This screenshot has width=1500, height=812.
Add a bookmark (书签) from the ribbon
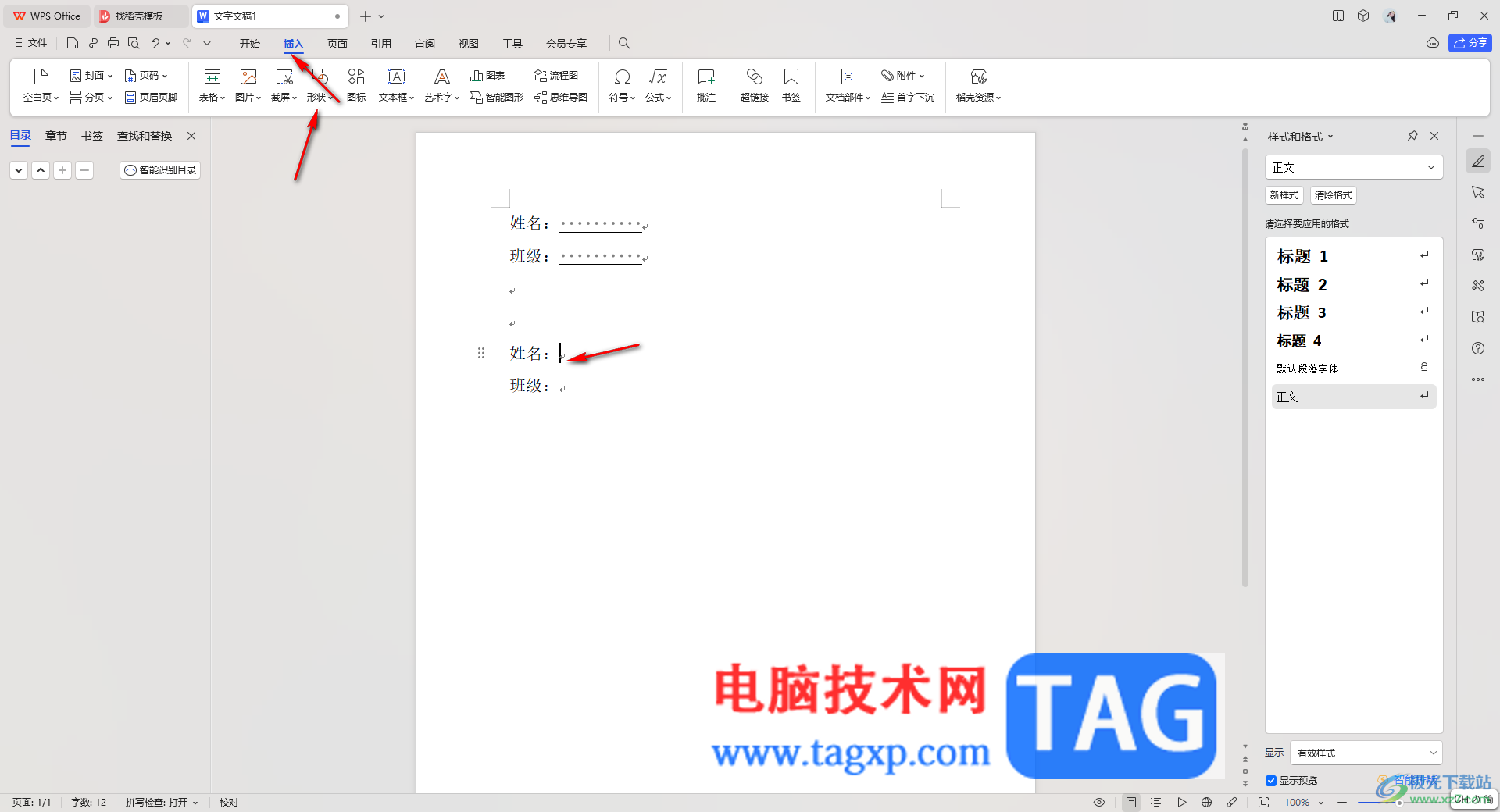(791, 86)
